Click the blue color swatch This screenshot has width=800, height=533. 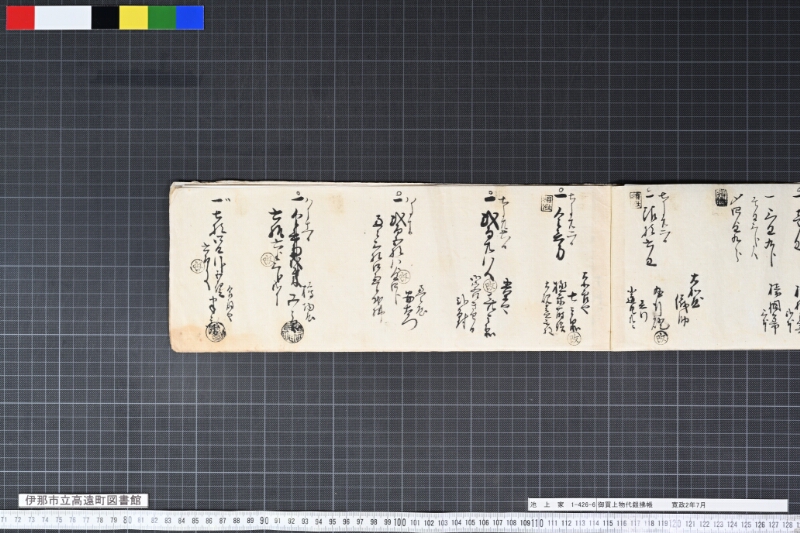pyautogui.click(x=190, y=18)
